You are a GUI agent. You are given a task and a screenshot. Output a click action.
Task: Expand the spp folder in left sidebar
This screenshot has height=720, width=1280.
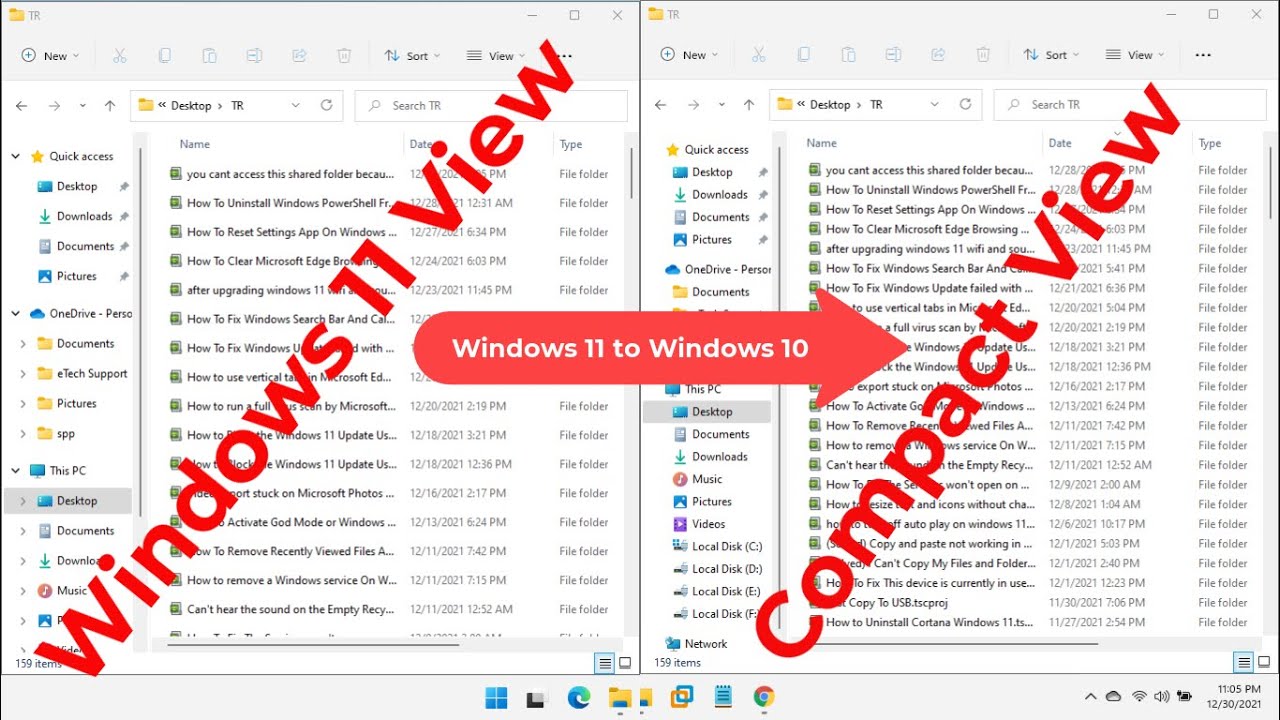(x=23, y=434)
